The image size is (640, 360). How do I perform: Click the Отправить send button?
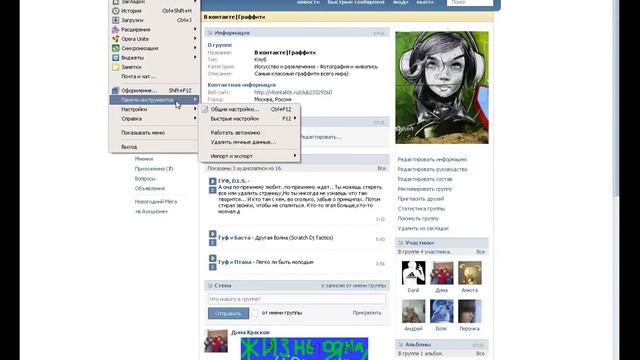[x=228, y=313]
